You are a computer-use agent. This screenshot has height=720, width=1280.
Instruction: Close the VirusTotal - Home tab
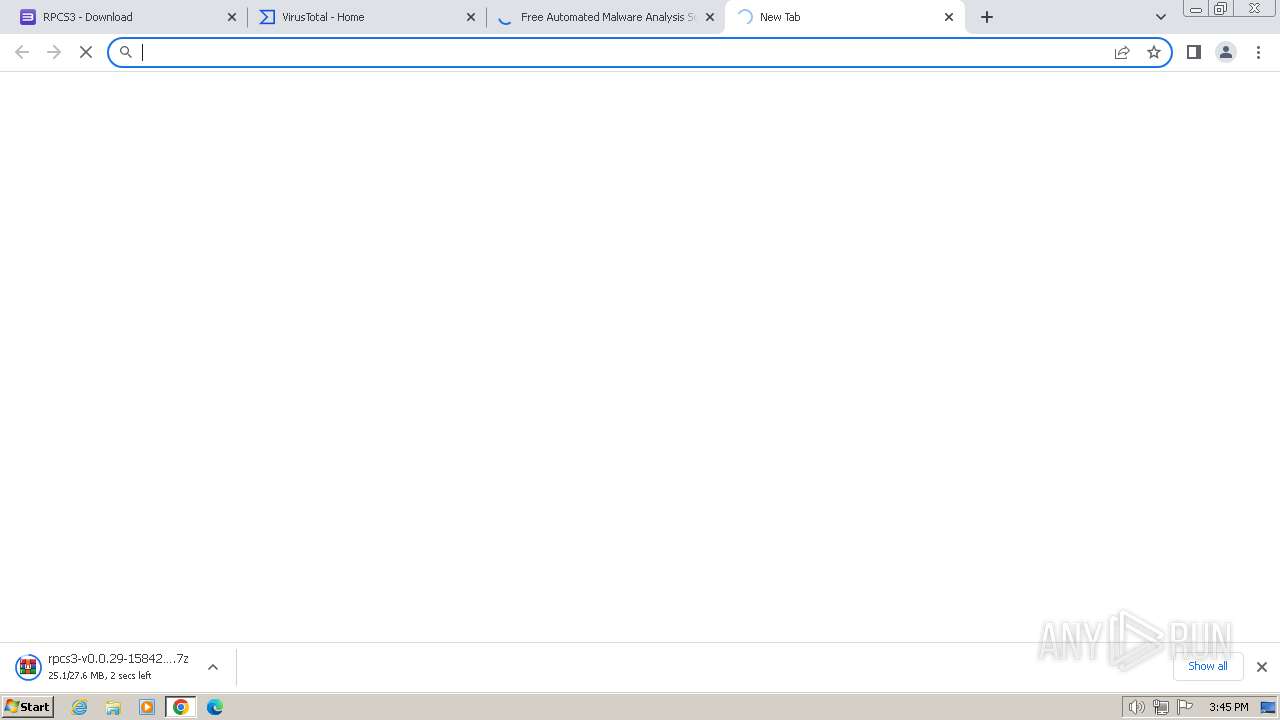(471, 17)
